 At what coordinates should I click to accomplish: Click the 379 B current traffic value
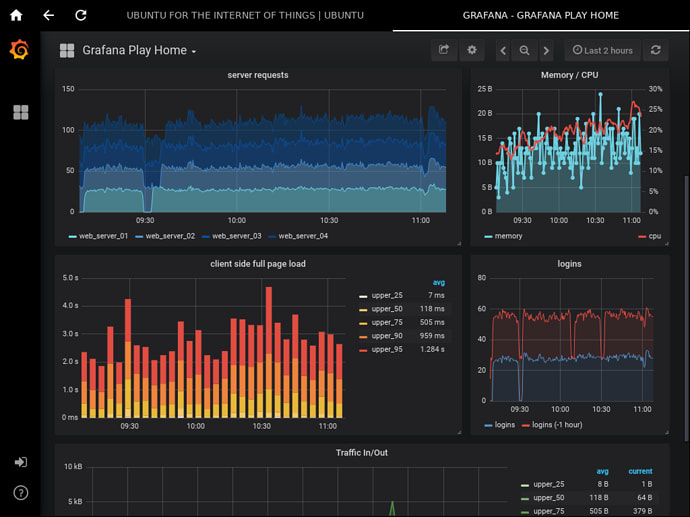(643, 511)
